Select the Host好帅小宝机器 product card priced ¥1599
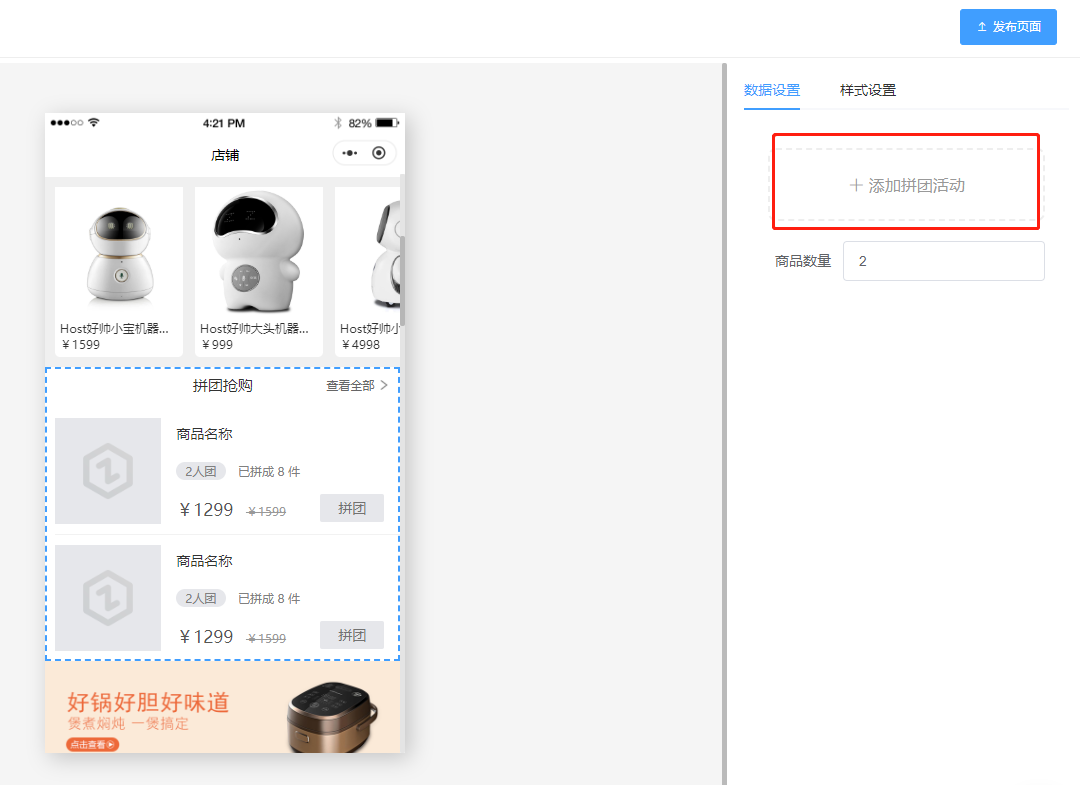The height and width of the screenshot is (785, 1080). 119,272
